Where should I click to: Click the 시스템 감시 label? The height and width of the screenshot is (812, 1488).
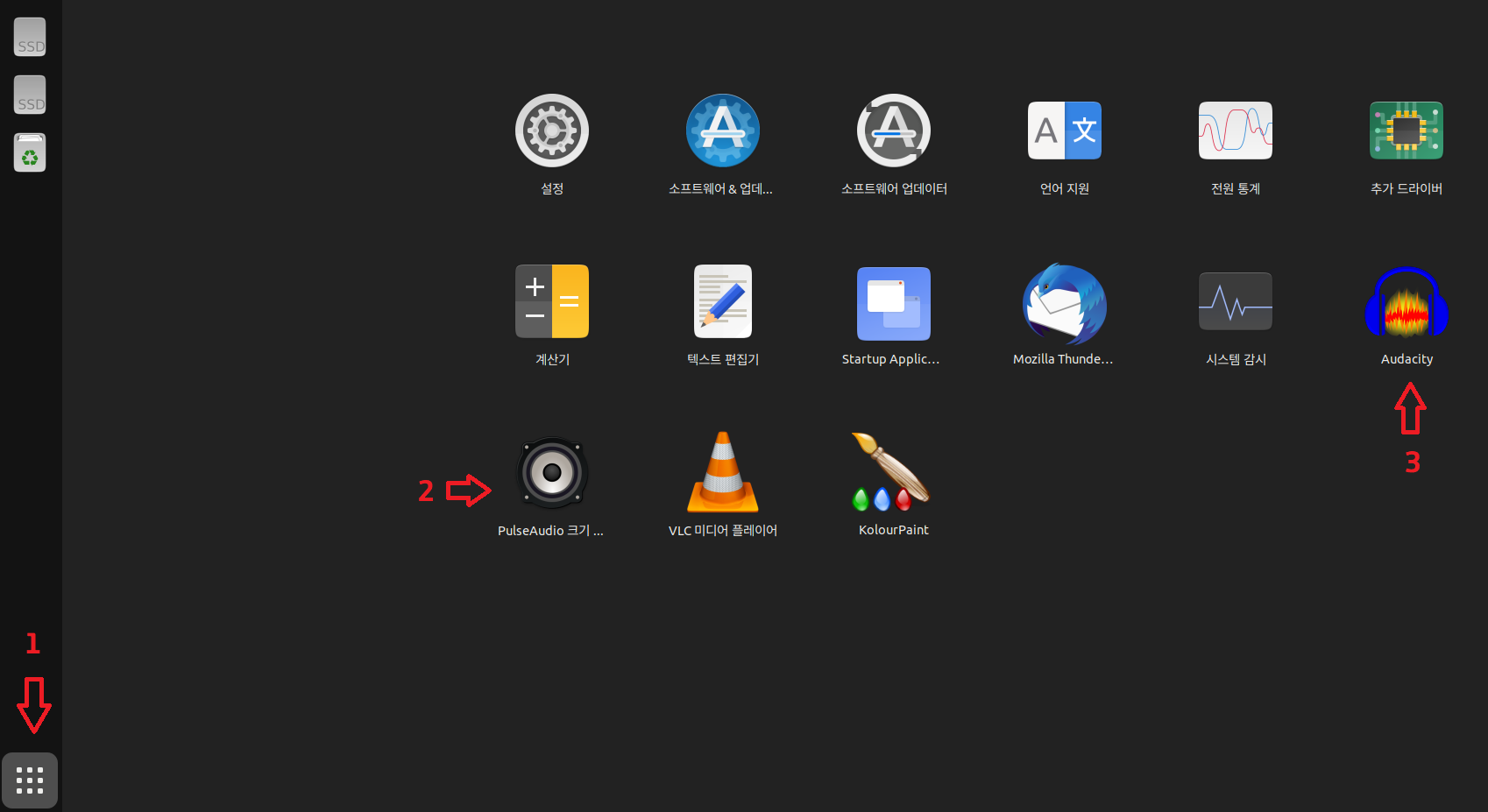(1236, 359)
